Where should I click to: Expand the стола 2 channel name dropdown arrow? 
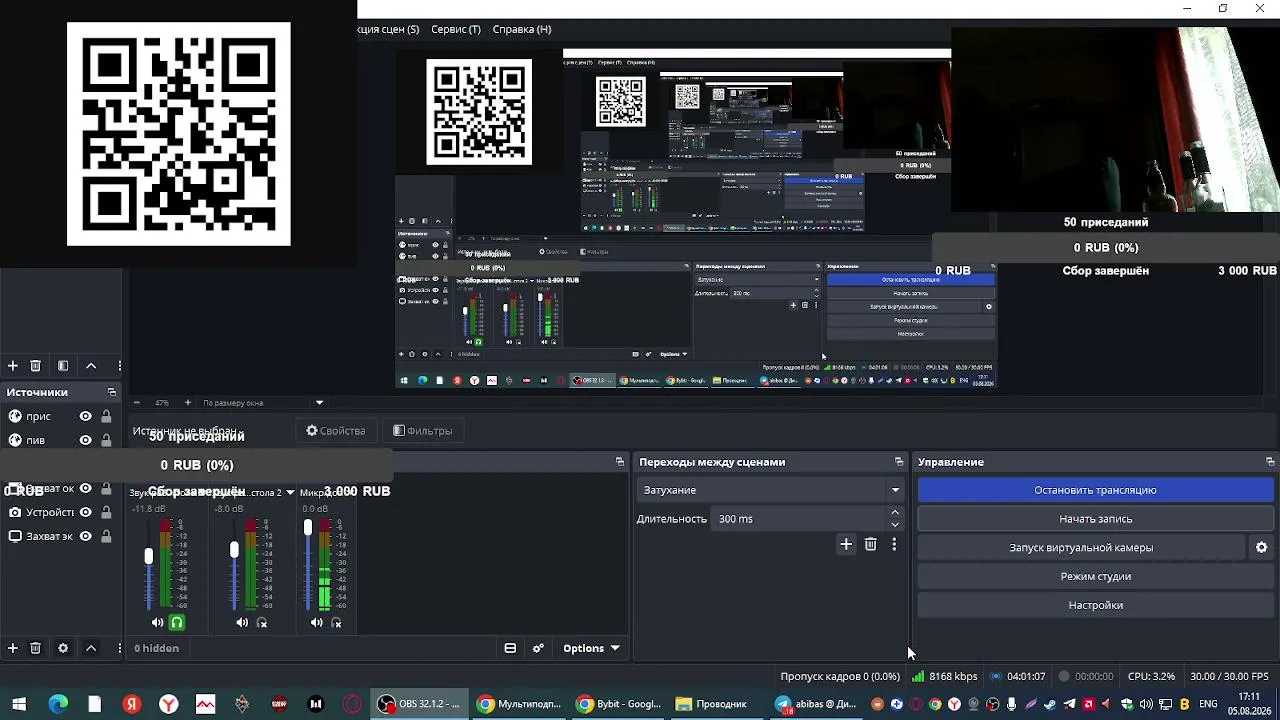point(290,492)
